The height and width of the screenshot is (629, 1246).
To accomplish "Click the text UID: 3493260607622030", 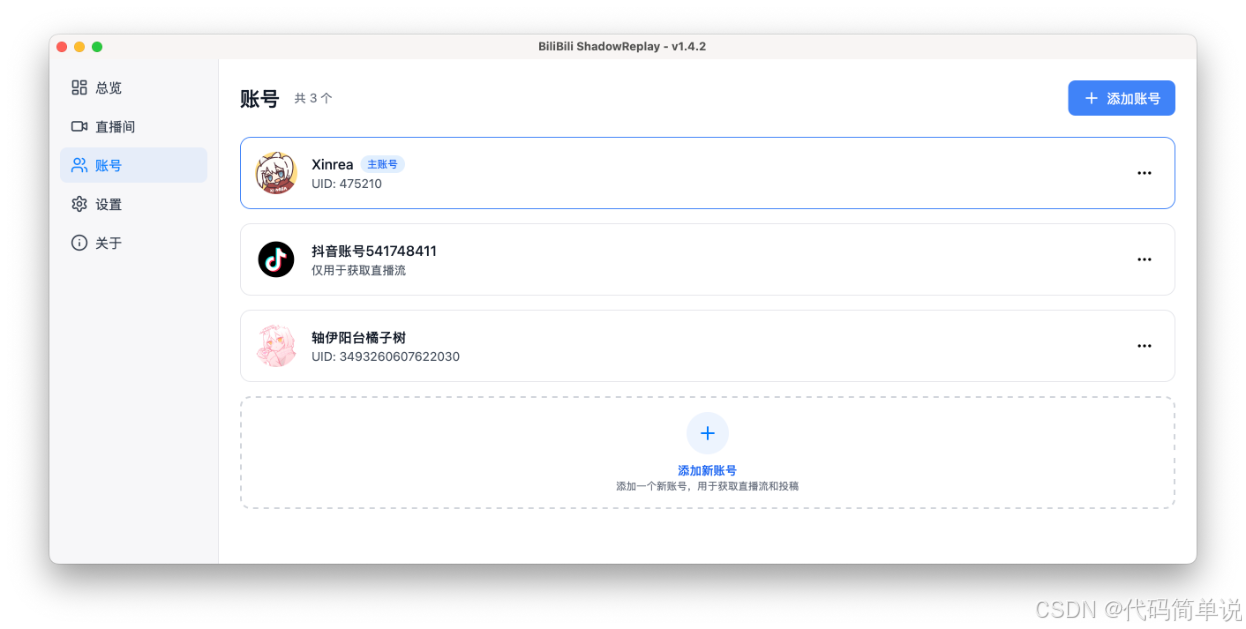I will pos(385,357).
